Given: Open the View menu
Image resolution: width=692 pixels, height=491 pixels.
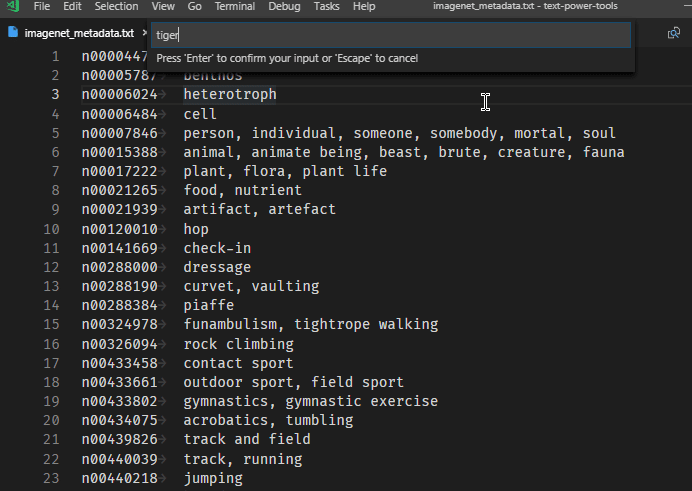Looking at the screenshot, I should pos(163,7).
